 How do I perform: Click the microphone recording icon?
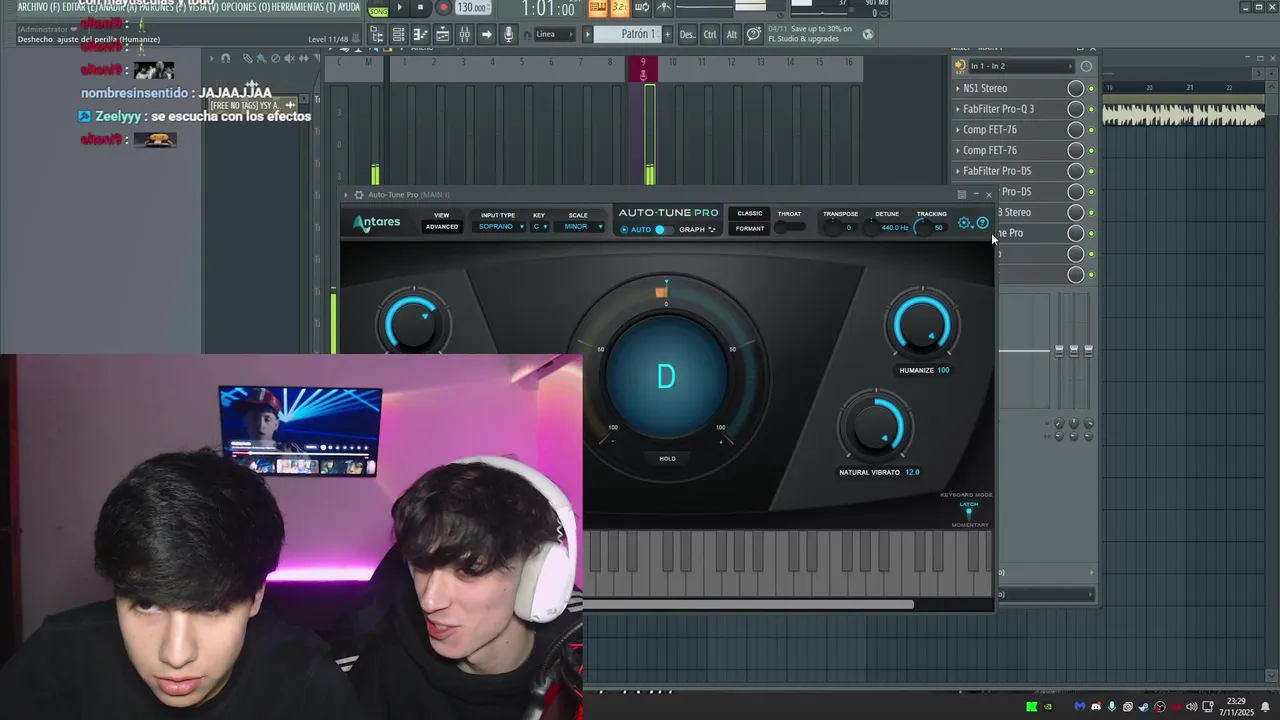(x=509, y=34)
